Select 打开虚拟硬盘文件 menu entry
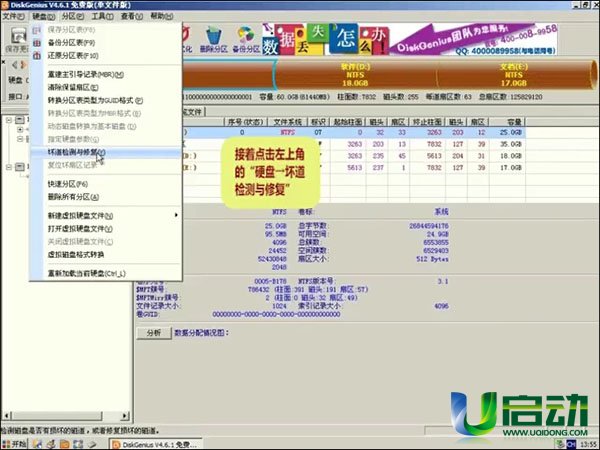 point(106,229)
